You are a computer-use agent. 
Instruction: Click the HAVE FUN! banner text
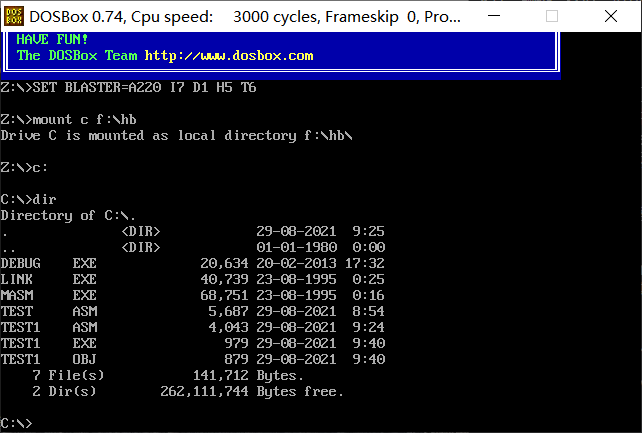pyautogui.click(x=52, y=39)
